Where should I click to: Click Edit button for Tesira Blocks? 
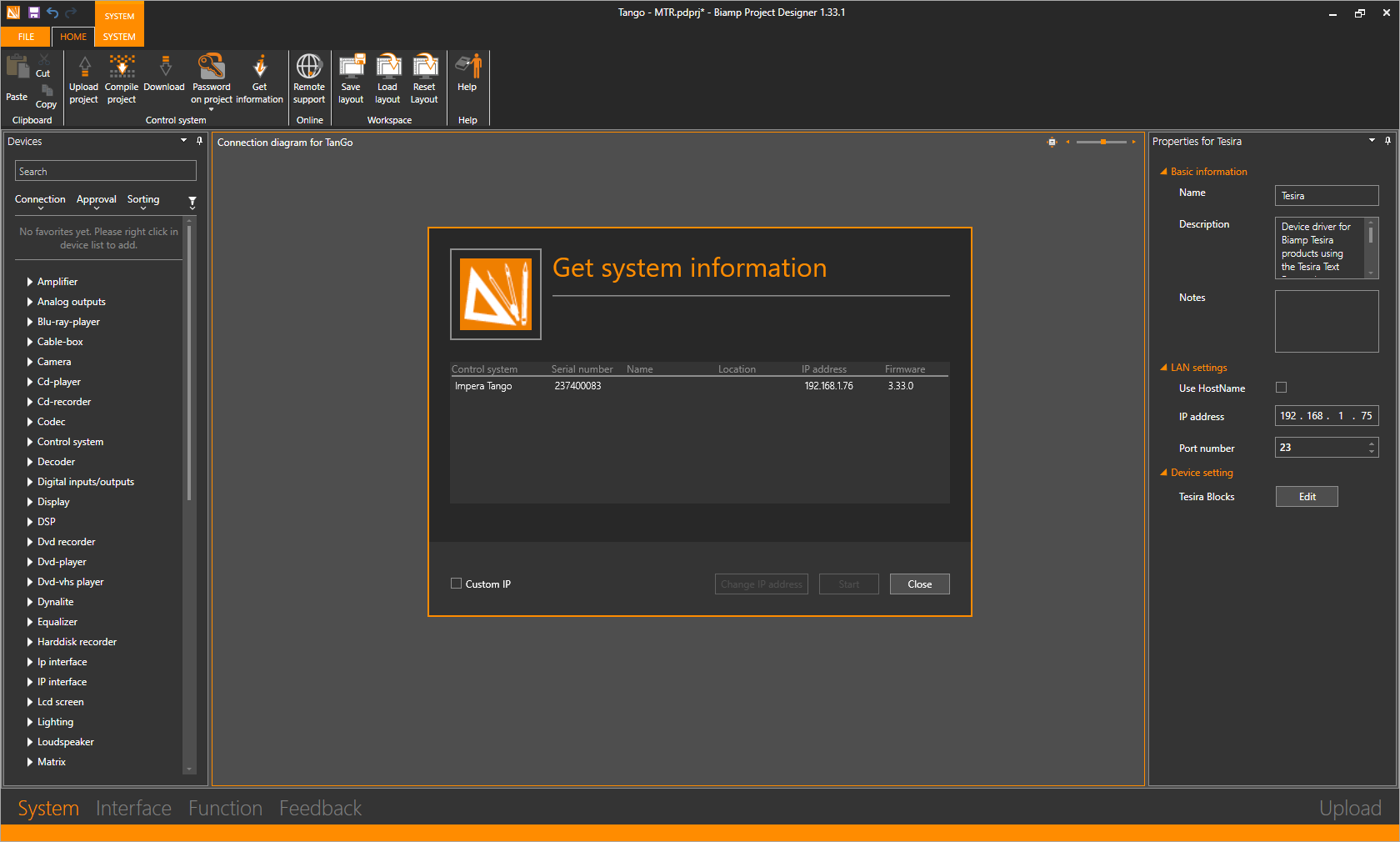pyautogui.click(x=1307, y=497)
